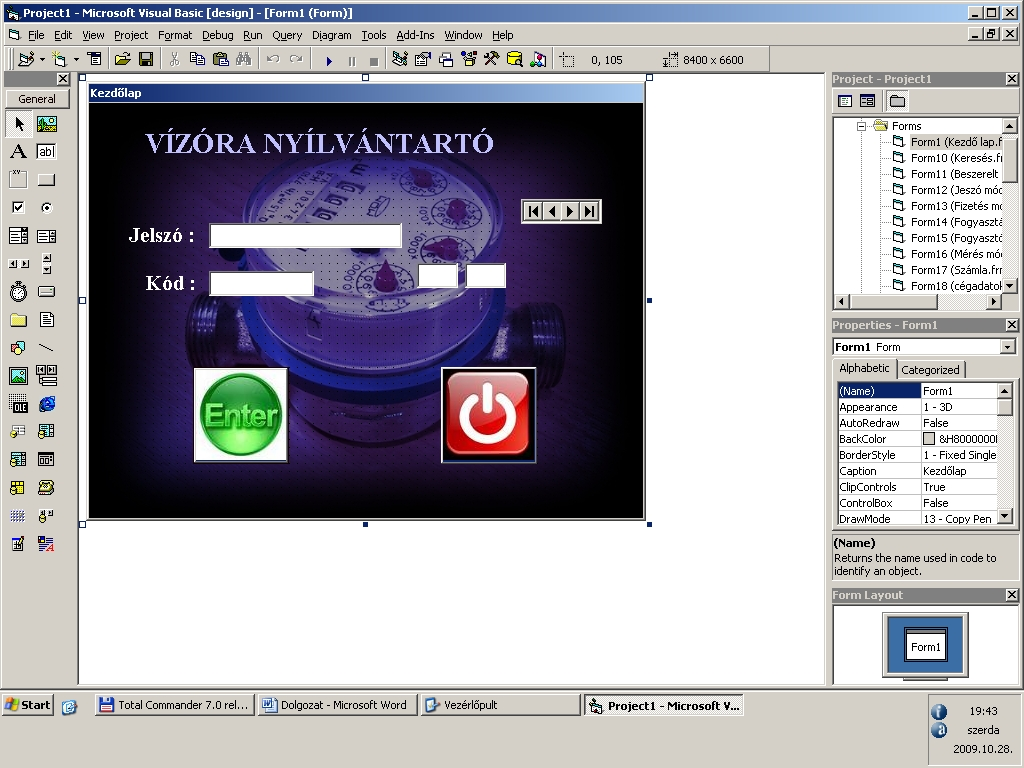Click the Kód text box on form
This screenshot has height=768, width=1024.
click(261, 283)
